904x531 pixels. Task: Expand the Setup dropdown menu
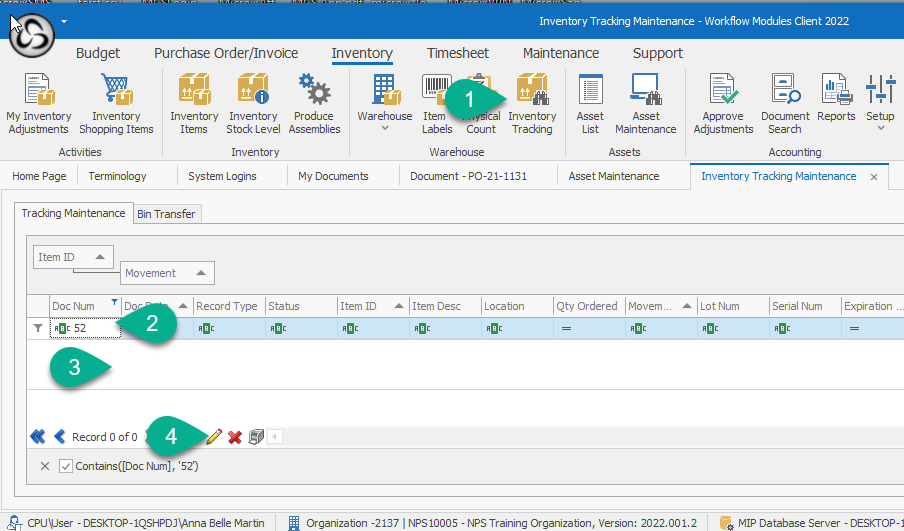pos(880,128)
